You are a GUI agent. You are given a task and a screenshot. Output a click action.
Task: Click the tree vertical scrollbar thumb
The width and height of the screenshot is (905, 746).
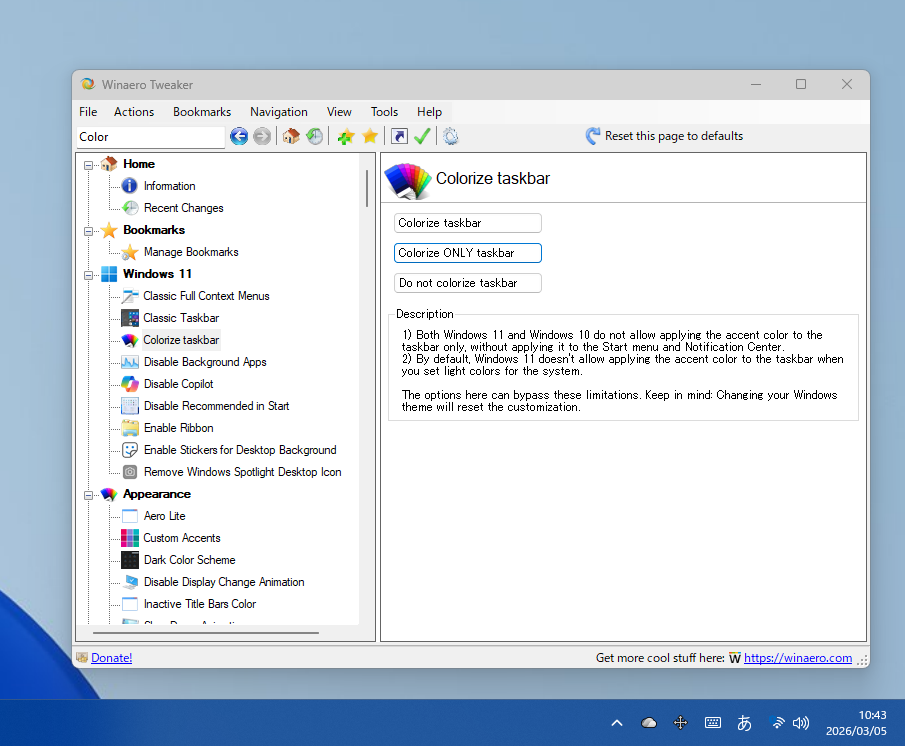(x=367, y=188)
